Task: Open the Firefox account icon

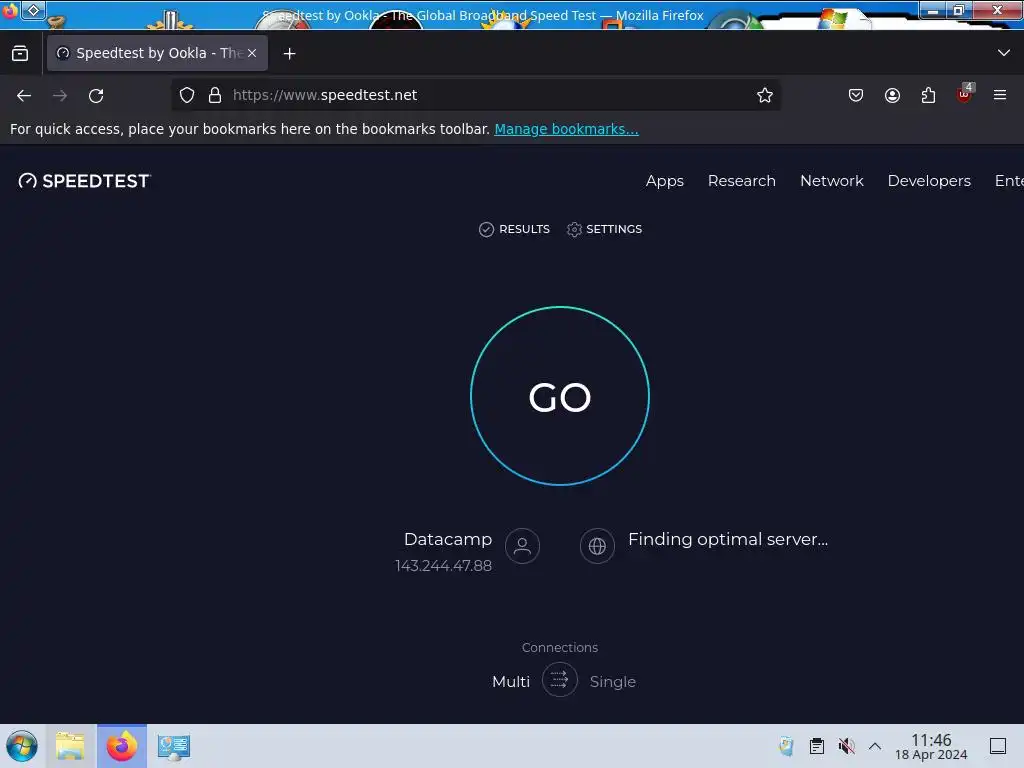Action: [x=892, y=95]
